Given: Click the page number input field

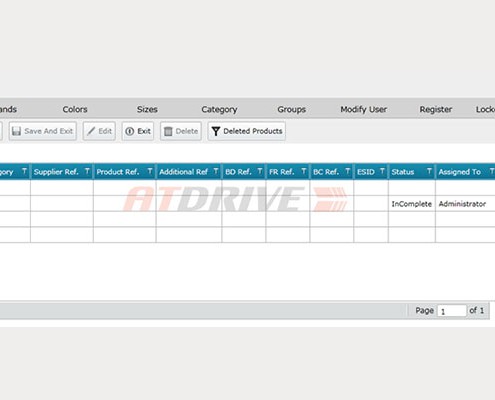Looking at the screenshot, I should 452,311.
